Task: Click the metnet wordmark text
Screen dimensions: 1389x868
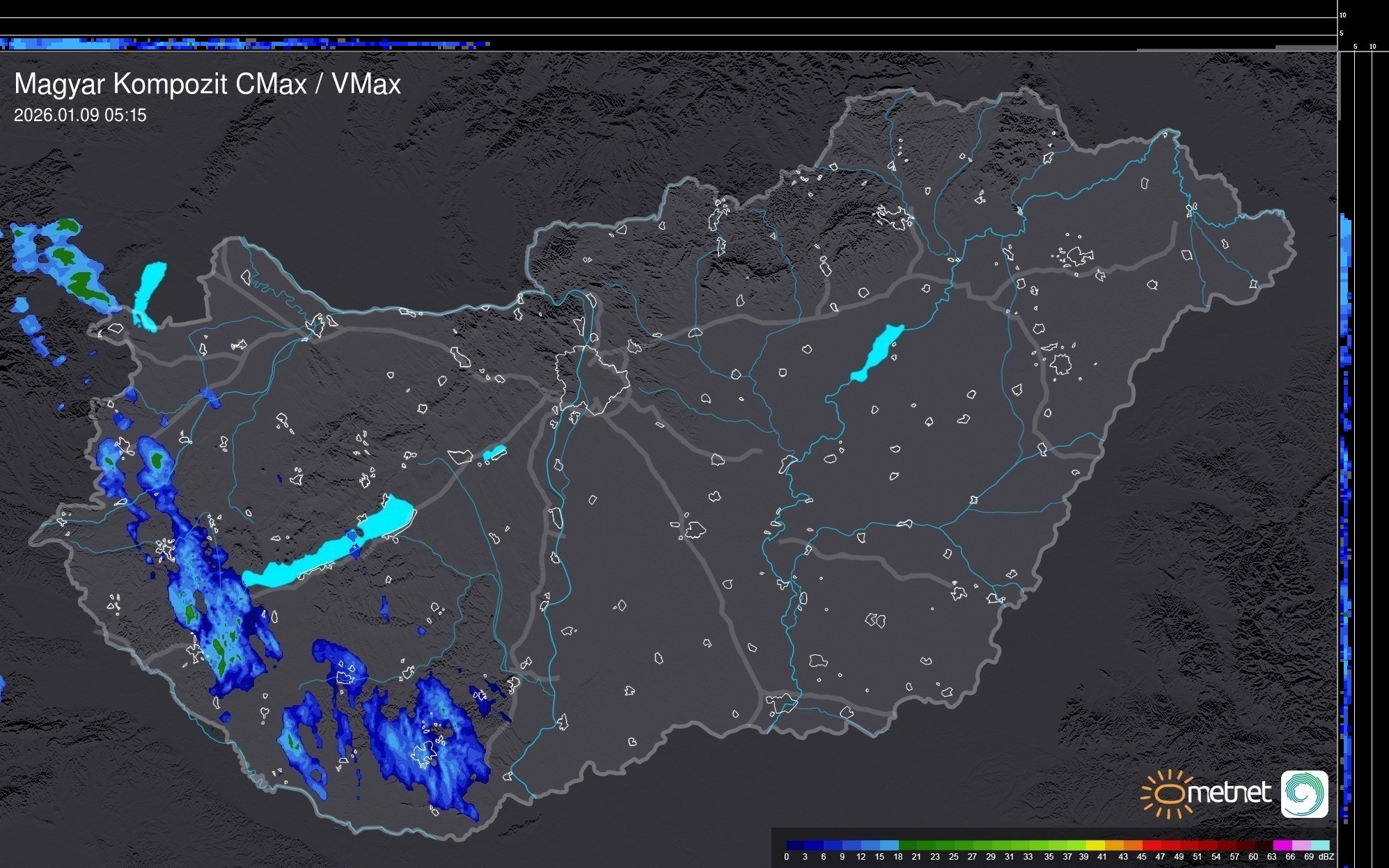Action: pyautogui.click(x=1229, y=793)
